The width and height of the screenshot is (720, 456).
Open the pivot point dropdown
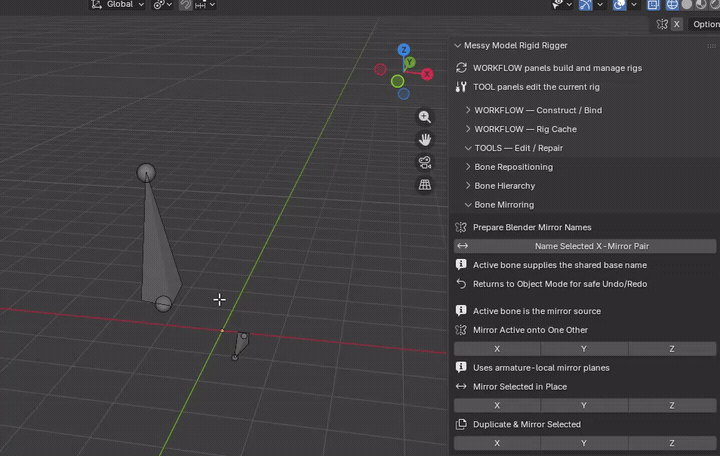[163, 5]
